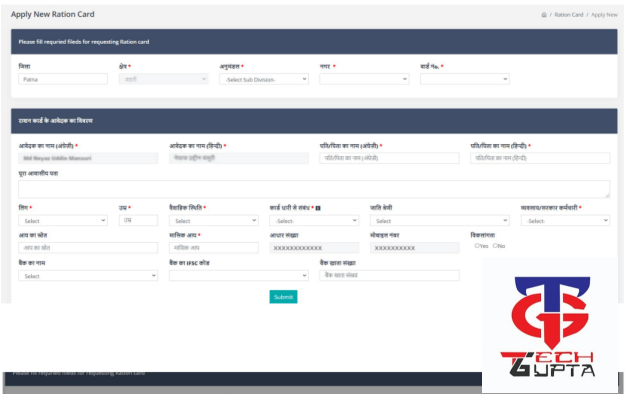
Task: Click the Tech Gupta logo
Action: tap(549, 326)
